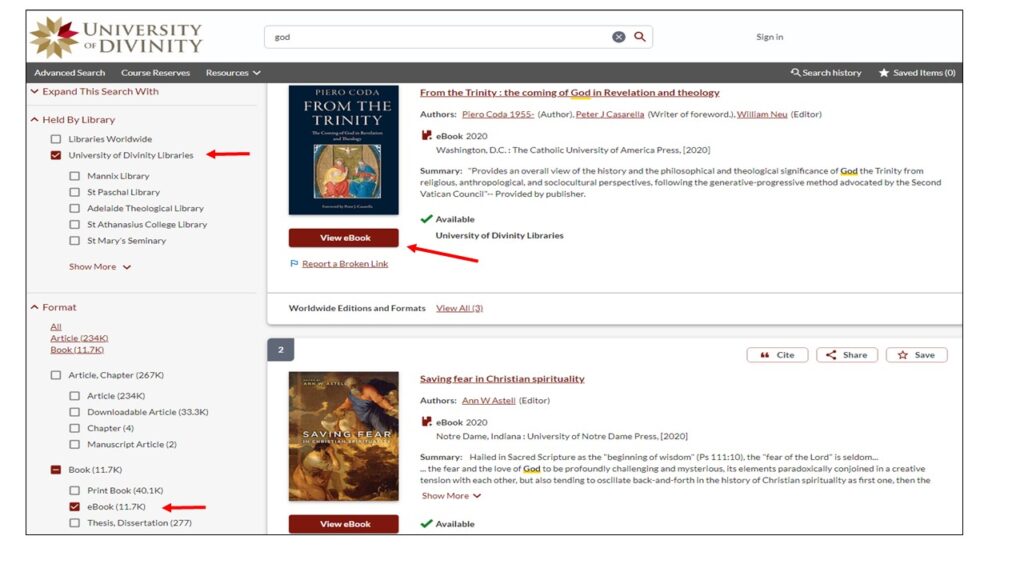The image size is (1024, 576).
Task: Clear the search box with X icon
Action: click(619, 37)
